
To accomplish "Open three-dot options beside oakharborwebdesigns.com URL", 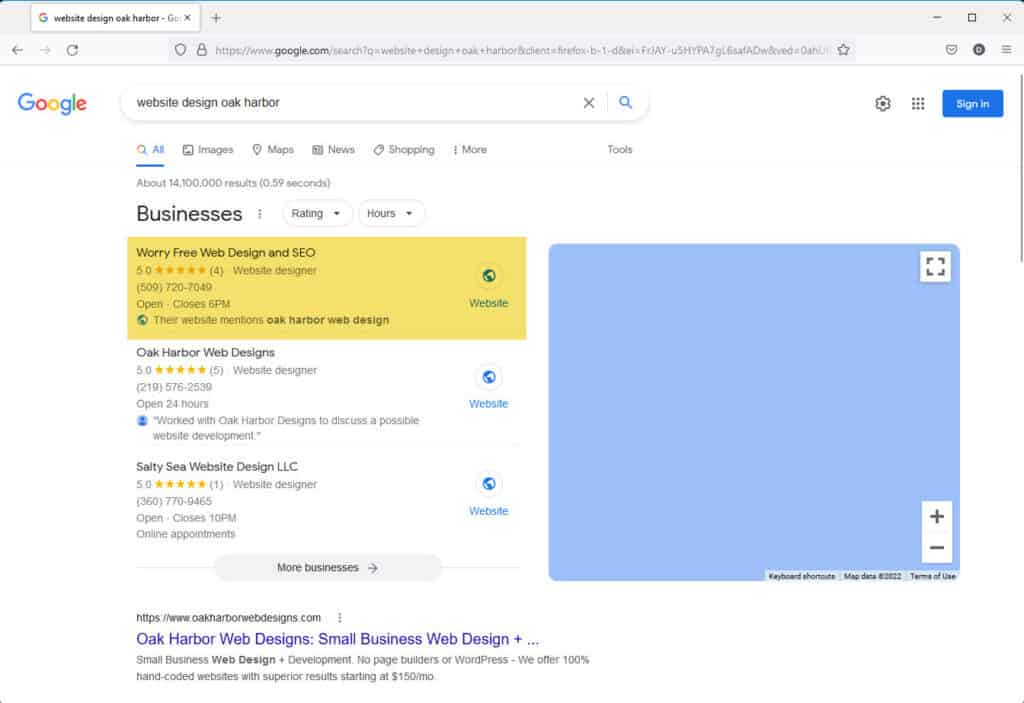I will click(340, 617).
